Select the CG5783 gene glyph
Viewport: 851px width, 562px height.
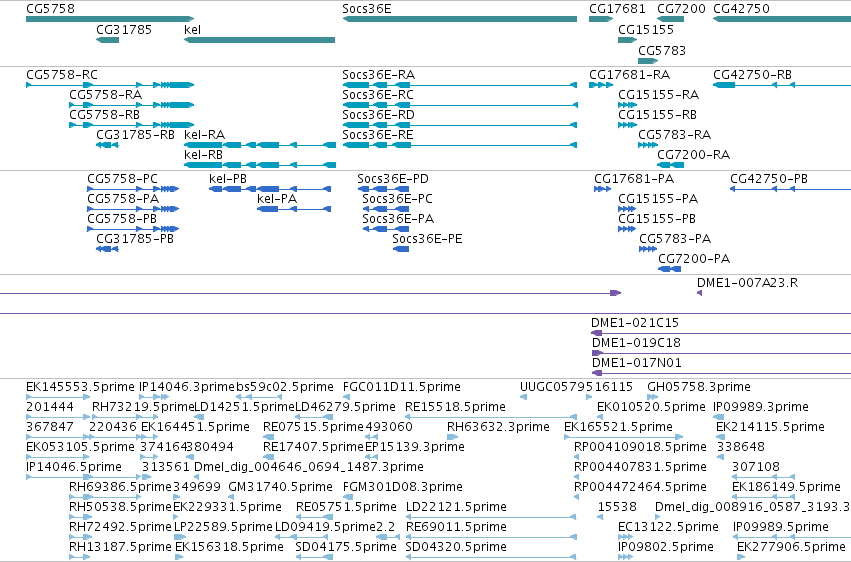648,60
